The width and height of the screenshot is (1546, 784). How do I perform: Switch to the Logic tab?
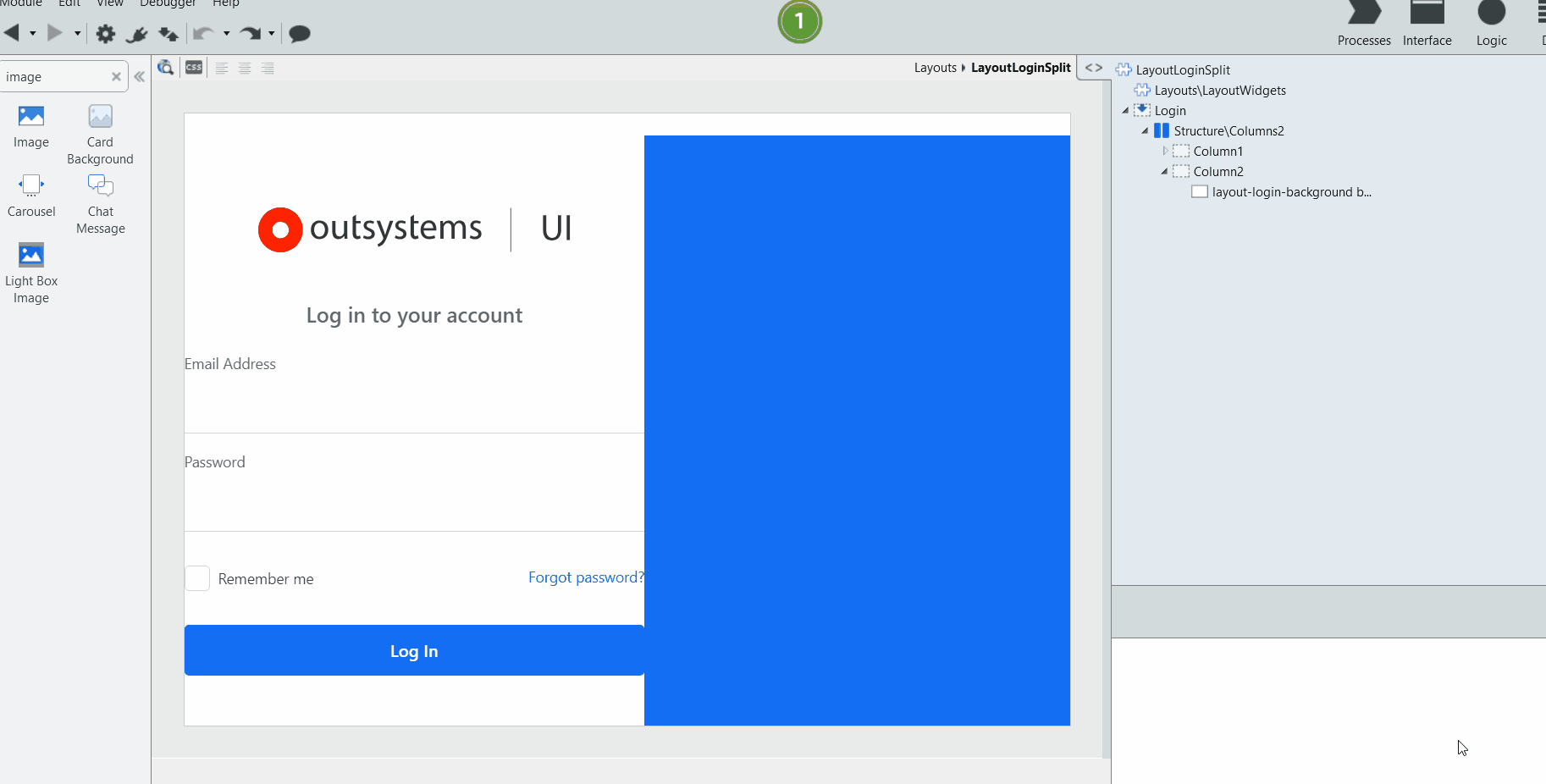pos(1491,23)
